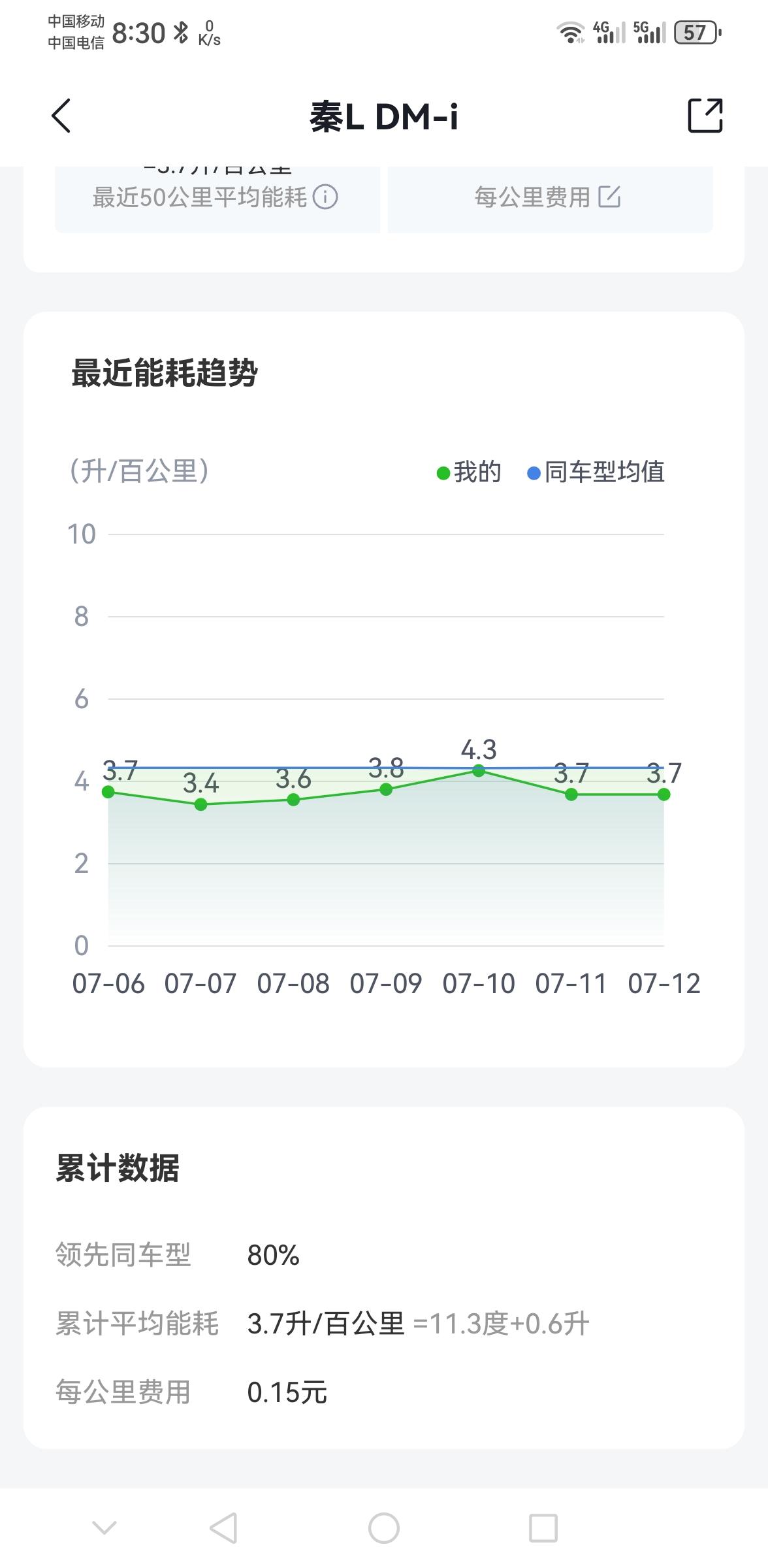The image size is (768, 1568).
Task: Select the 07-07 data point at 3.4
Action: click(x=201, y=804)
